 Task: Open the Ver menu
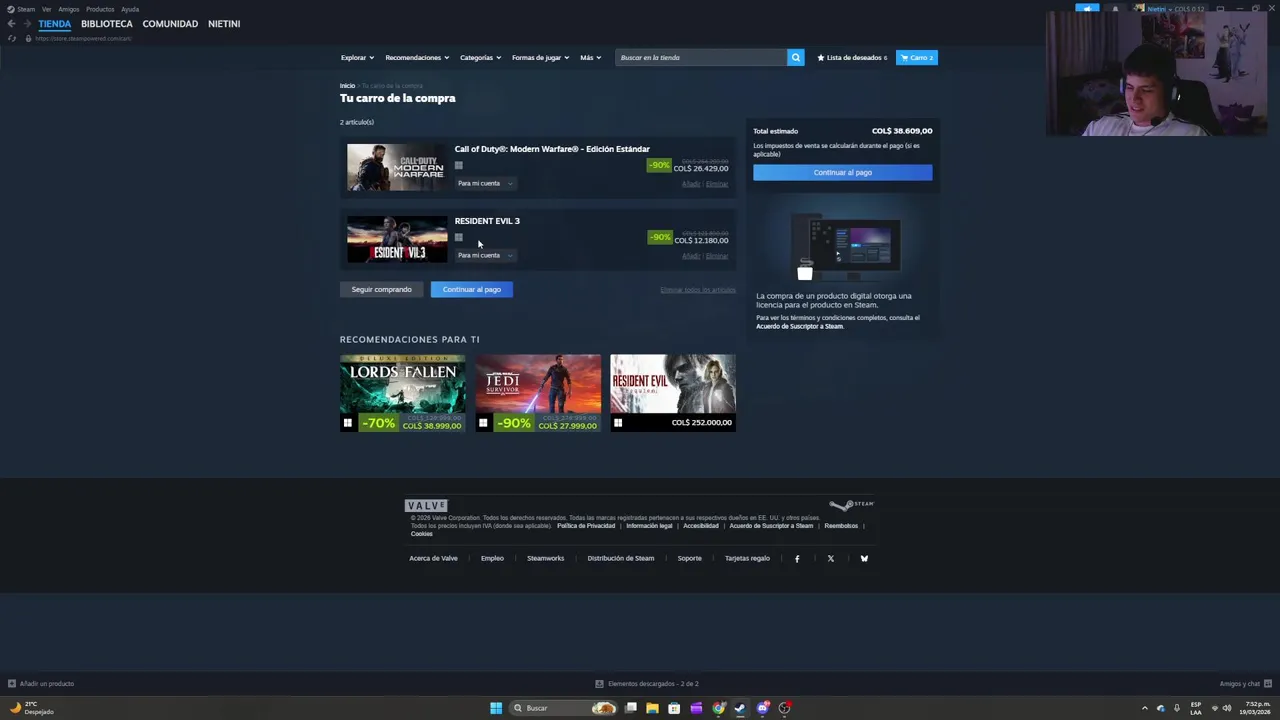[46, 9]
